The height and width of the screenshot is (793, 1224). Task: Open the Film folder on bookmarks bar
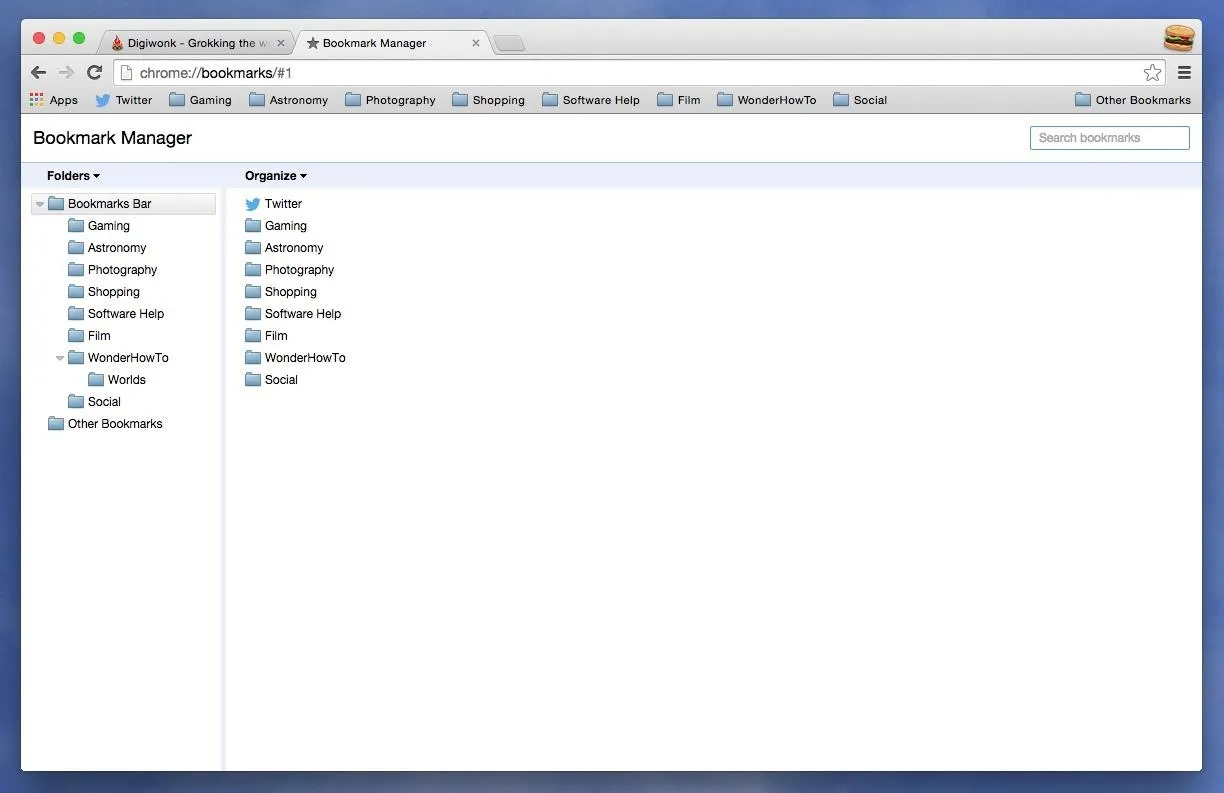pyautogui.click(x=678, y=100)
